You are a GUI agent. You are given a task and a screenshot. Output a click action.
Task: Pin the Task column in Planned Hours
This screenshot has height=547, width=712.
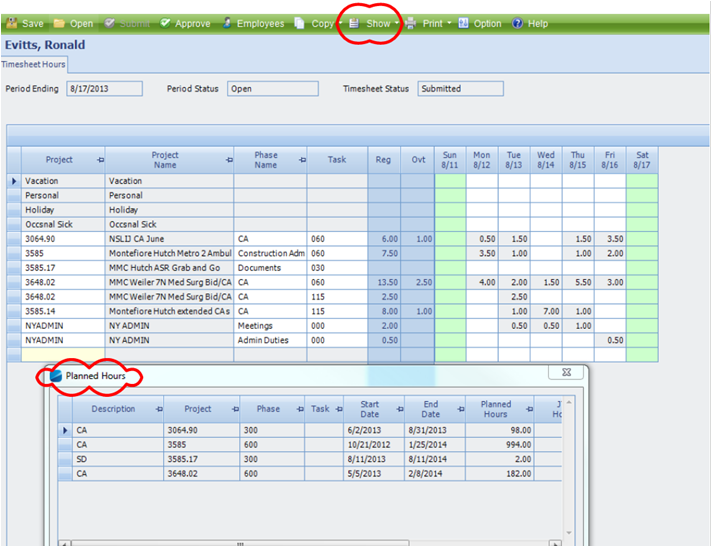(339, 409)
